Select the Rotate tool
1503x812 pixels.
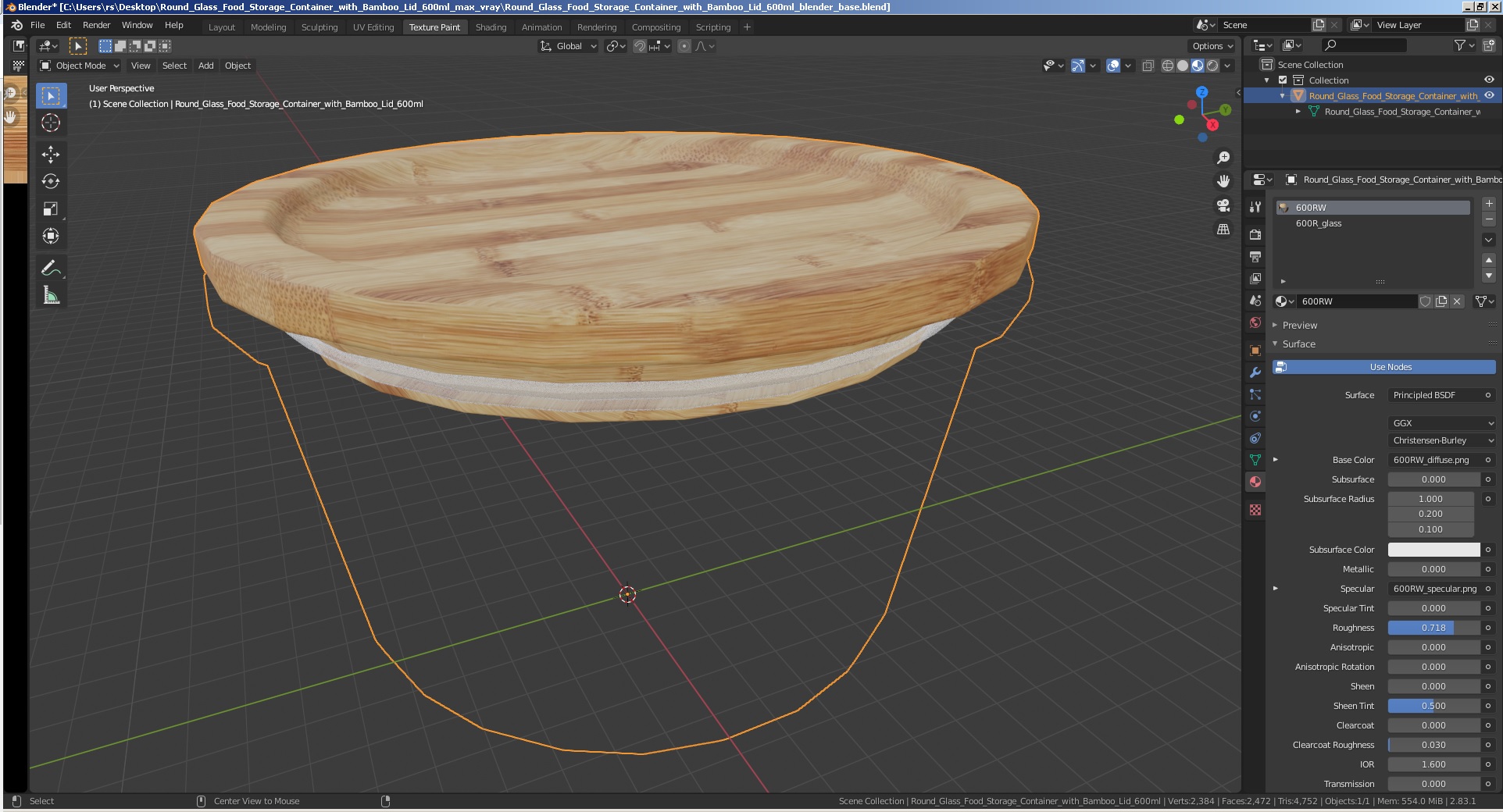coord(51,181)
